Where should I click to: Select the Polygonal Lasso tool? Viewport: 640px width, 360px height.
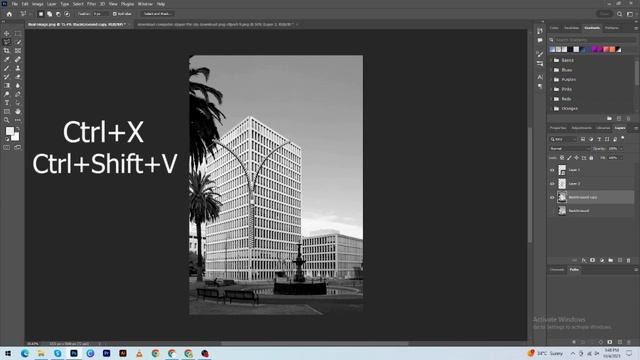pyautogui.click(x=7, y=42)
